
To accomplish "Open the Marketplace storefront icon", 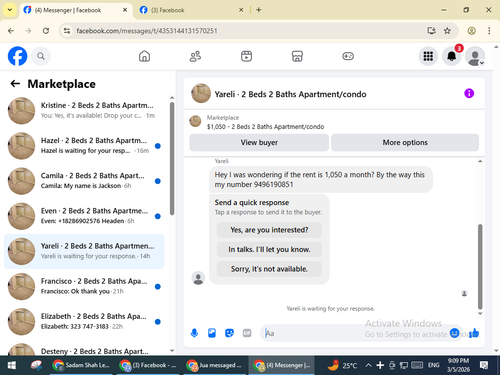I will point(297,56).
